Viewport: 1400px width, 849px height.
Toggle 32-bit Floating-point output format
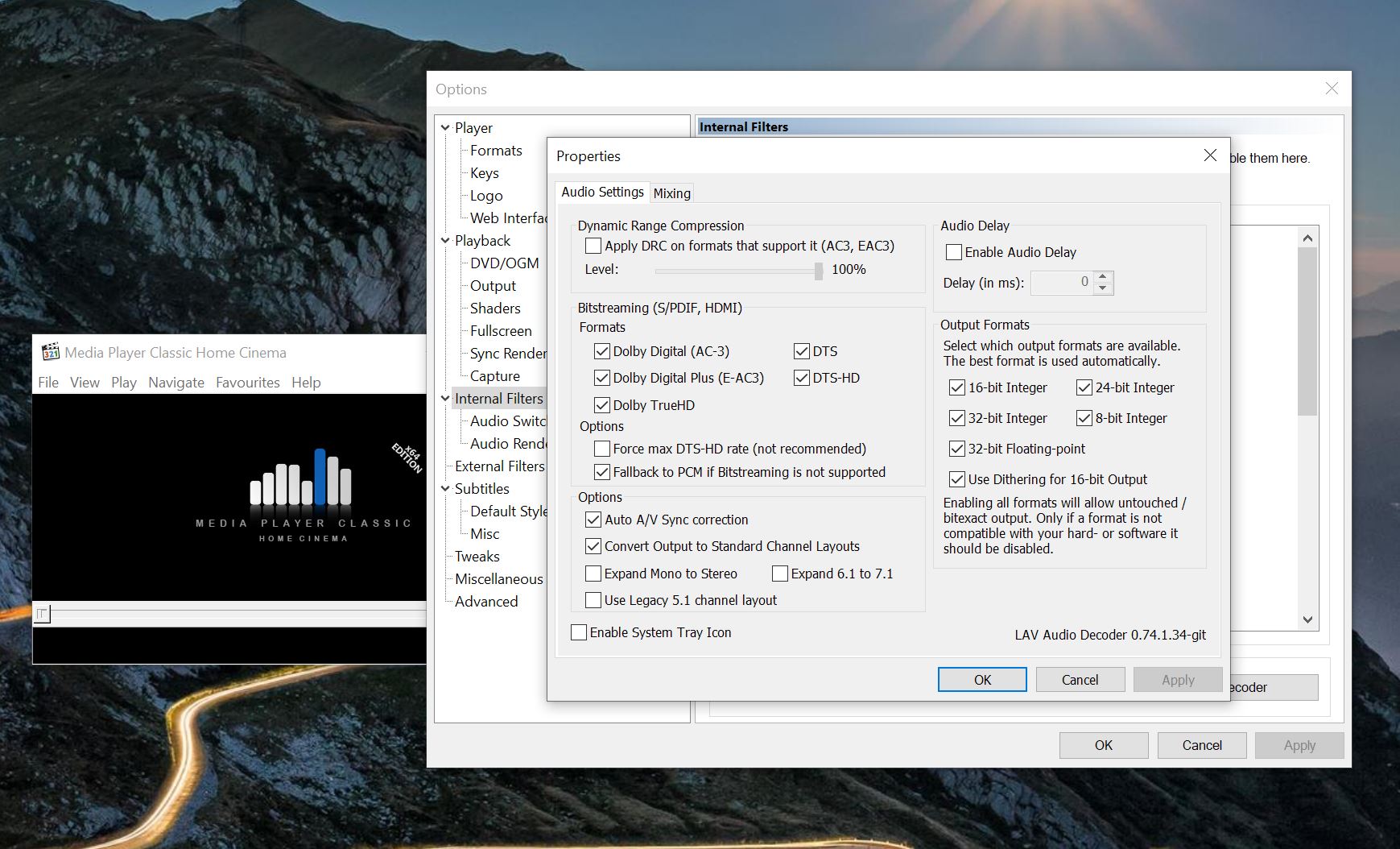957,449
